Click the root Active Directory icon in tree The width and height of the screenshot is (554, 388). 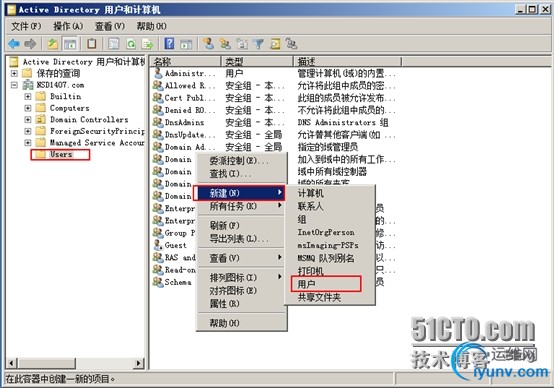point(14,62)
